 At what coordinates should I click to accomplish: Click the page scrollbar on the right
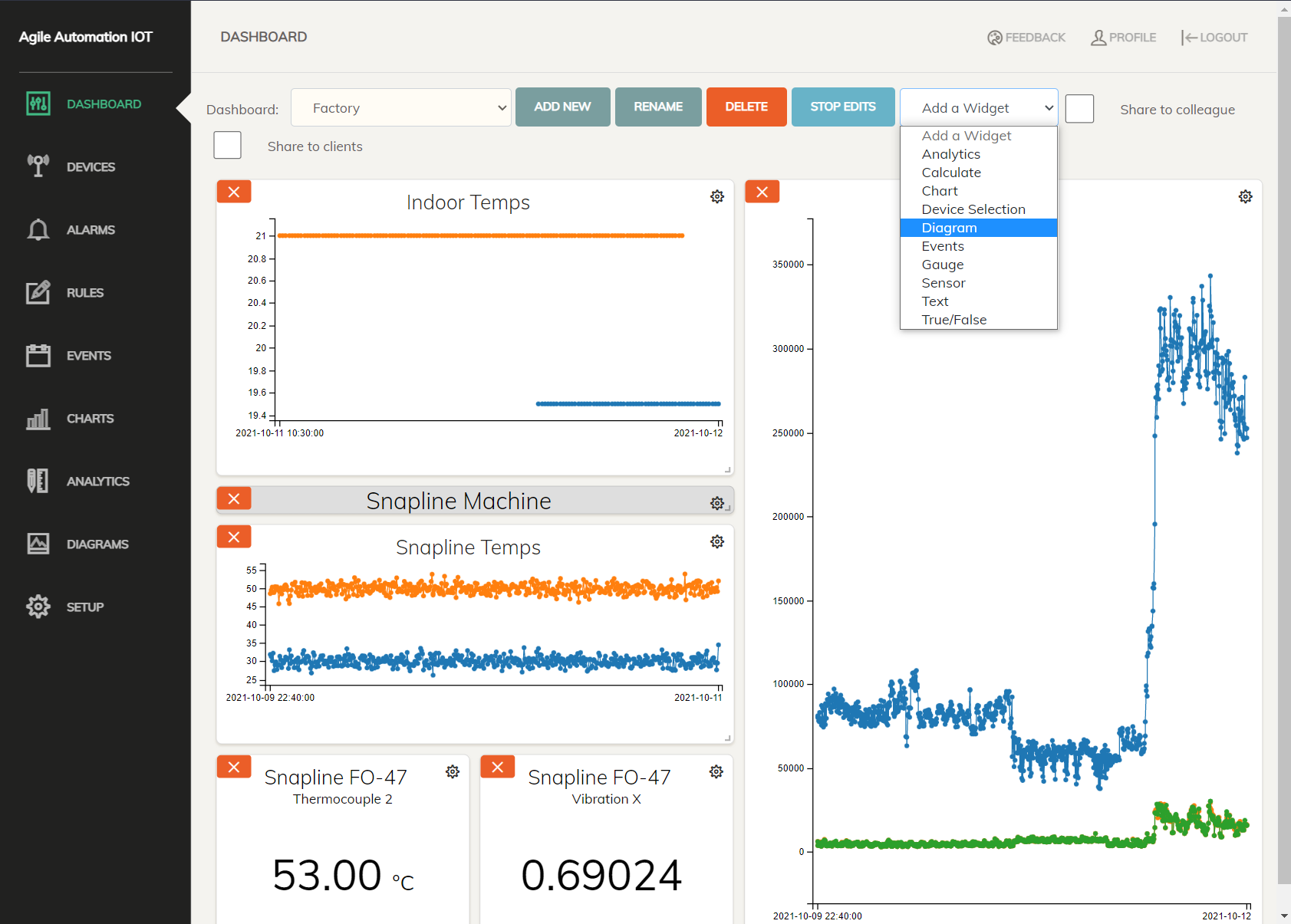tap(1285, 460)
